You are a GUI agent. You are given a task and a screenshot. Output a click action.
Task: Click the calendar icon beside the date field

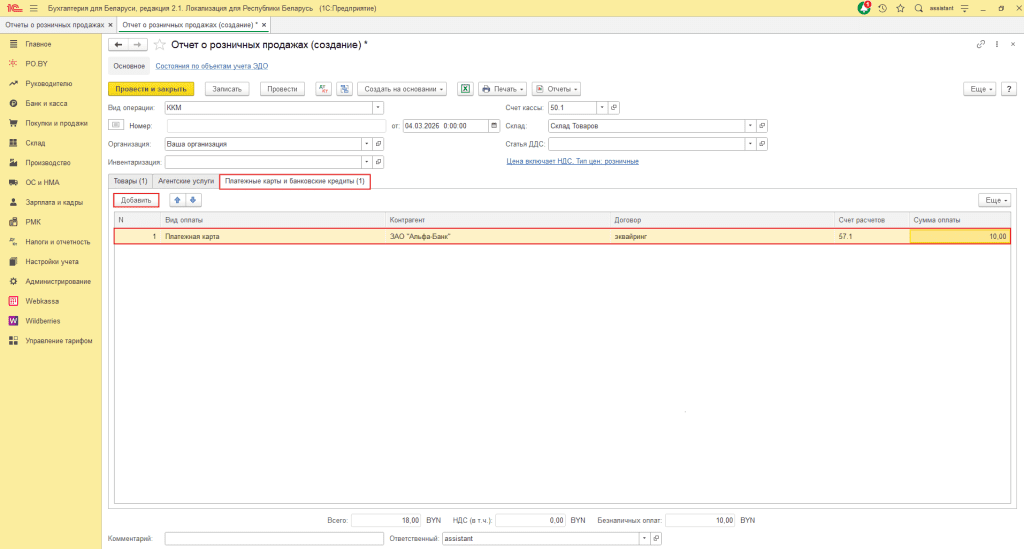(494, 125)
